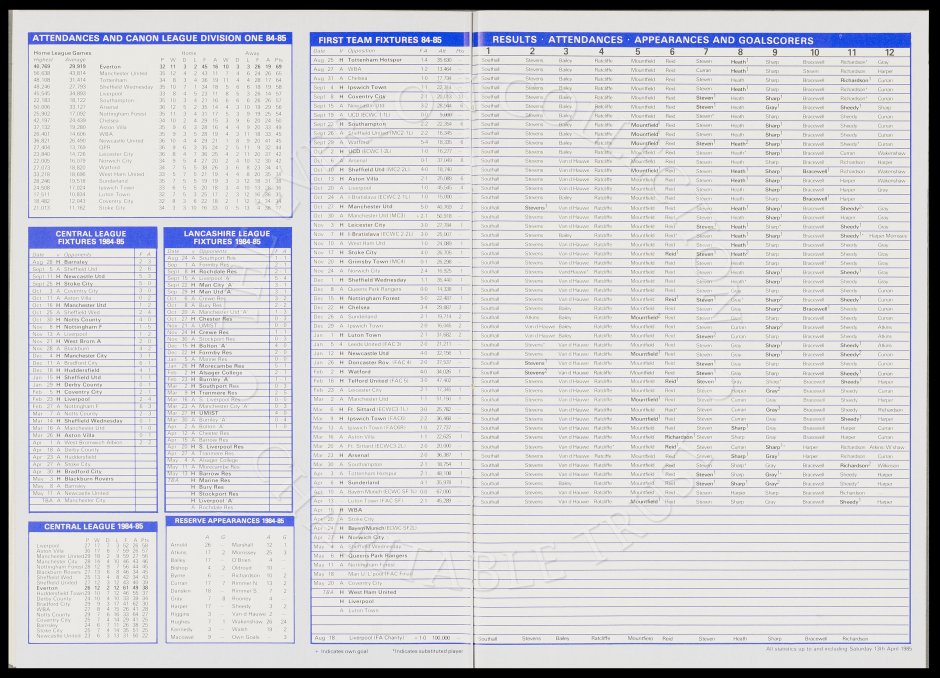This screenshot has width=940, height=678.
Task: Click 'Arnold' in the Reserve Appearances list
Action: tap(179, 545)
